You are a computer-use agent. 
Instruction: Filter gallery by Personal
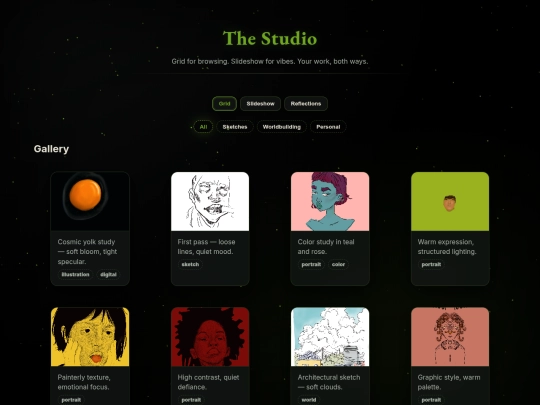pos(328,127)
